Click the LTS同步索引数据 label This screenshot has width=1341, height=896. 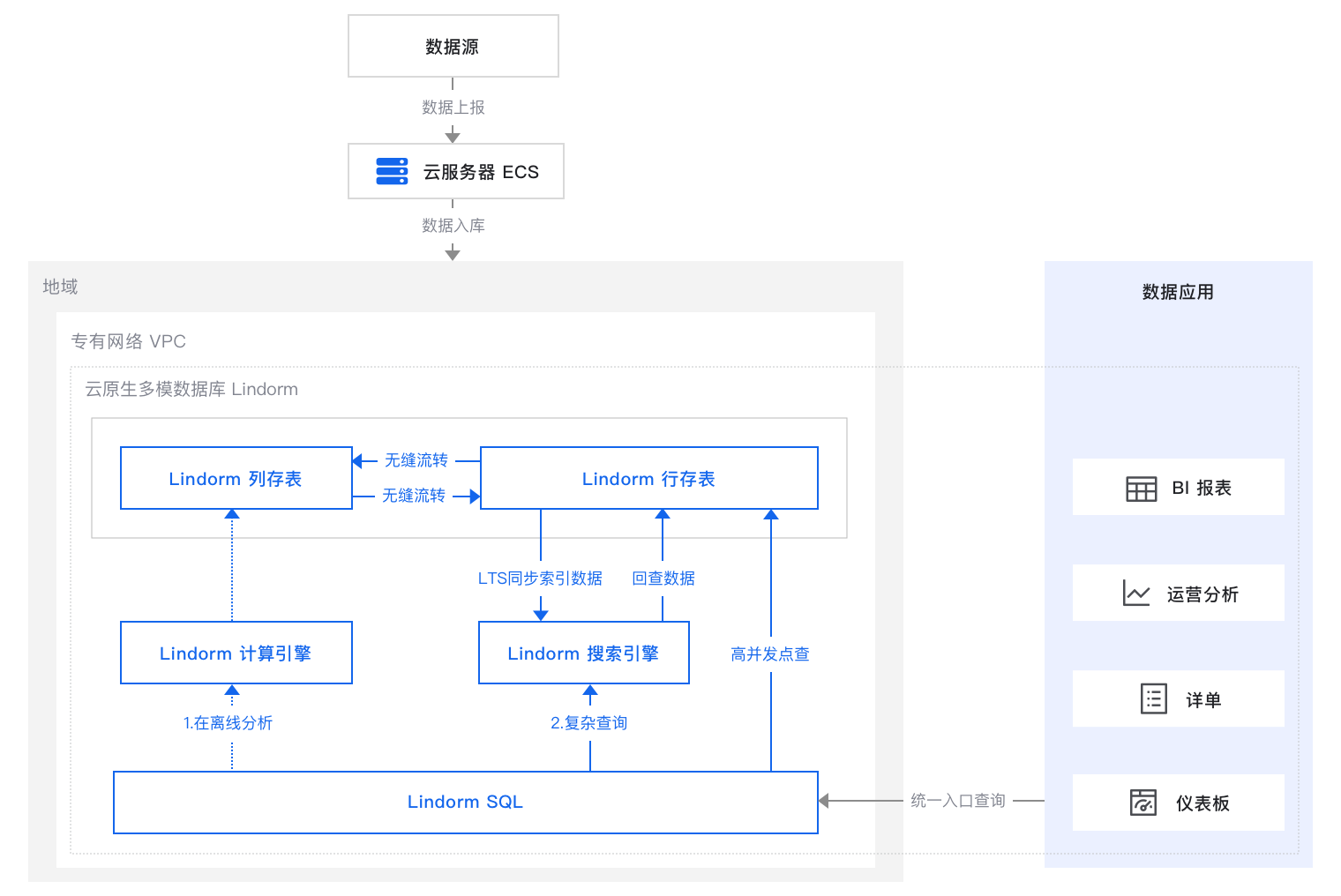point(540,579)
